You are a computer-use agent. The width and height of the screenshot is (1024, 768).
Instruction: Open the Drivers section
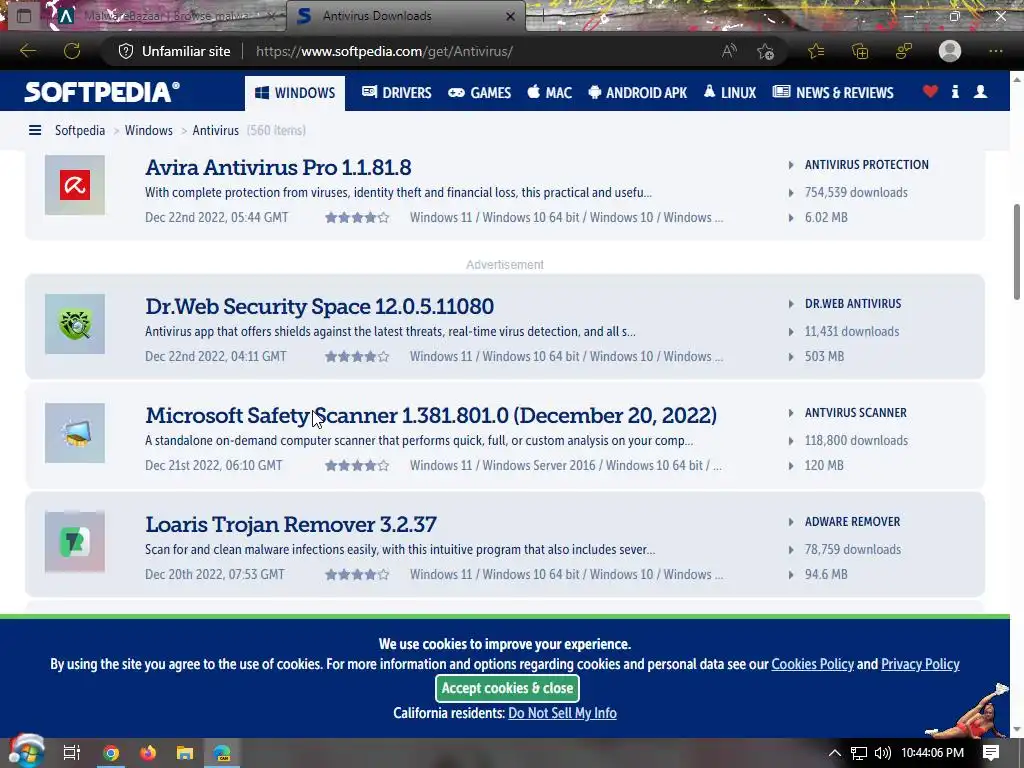(x=396, y=93)
